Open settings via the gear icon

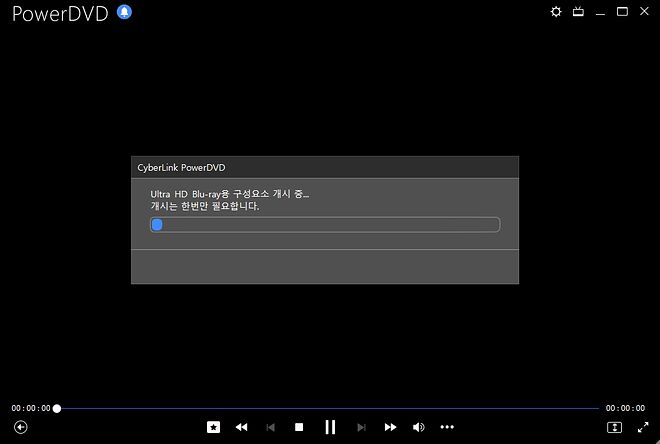pyautogui.click(x=556, y=12)
